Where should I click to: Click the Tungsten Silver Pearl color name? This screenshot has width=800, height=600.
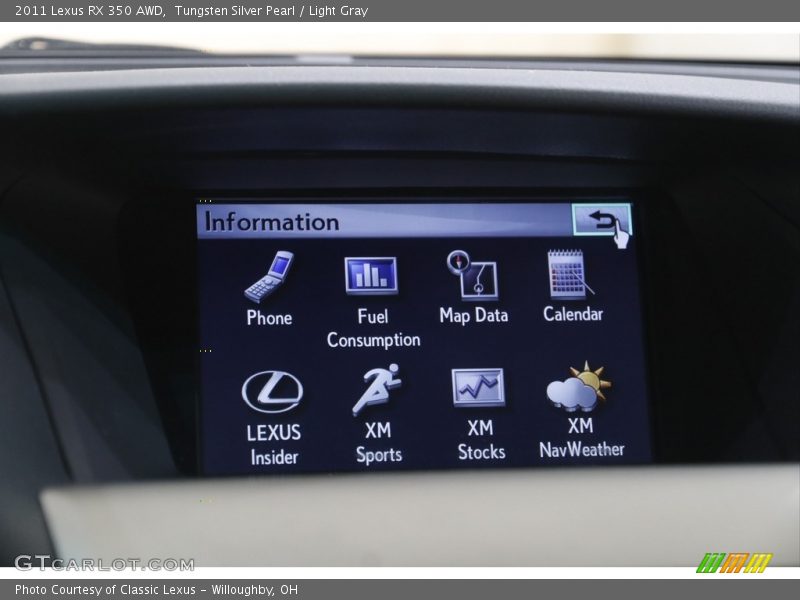234,10
